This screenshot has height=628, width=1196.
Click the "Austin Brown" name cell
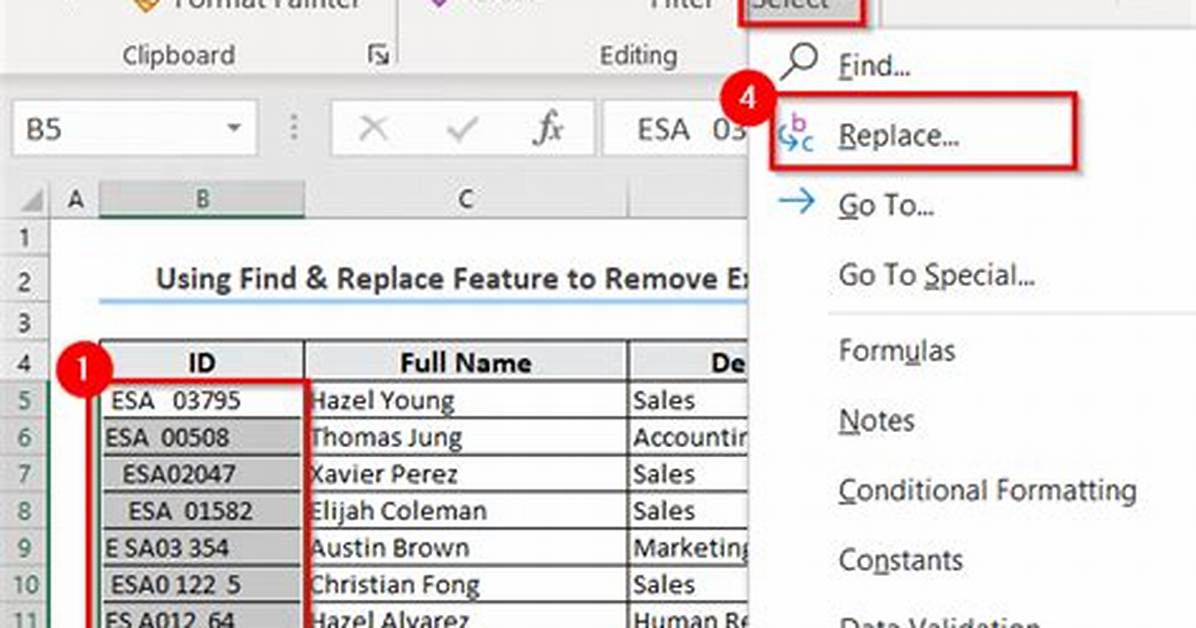(x=466, y=548)
